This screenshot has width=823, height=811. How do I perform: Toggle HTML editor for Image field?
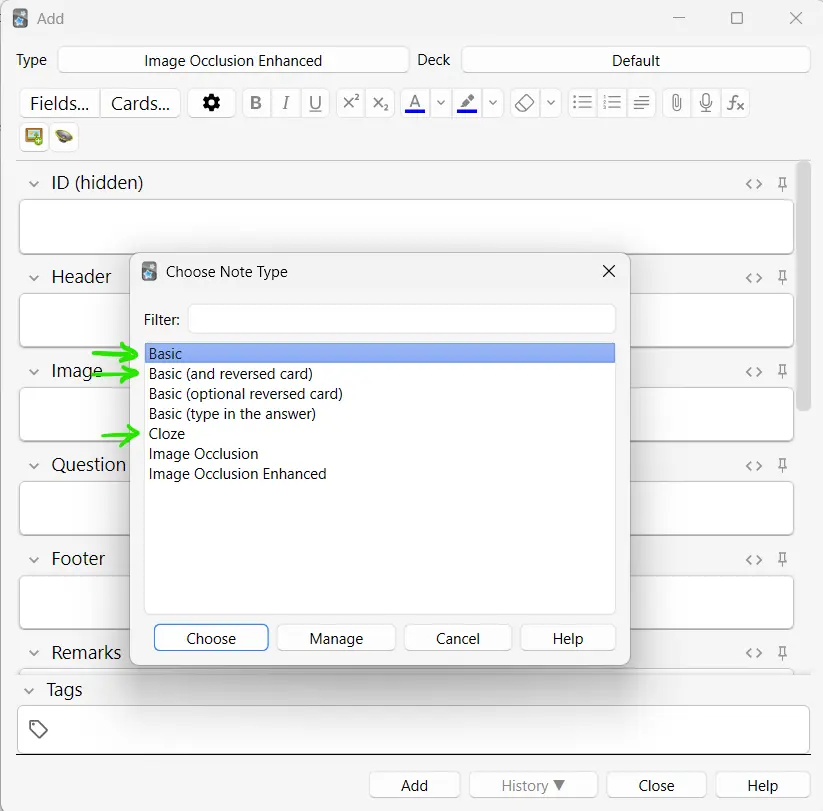pos(754,372)
